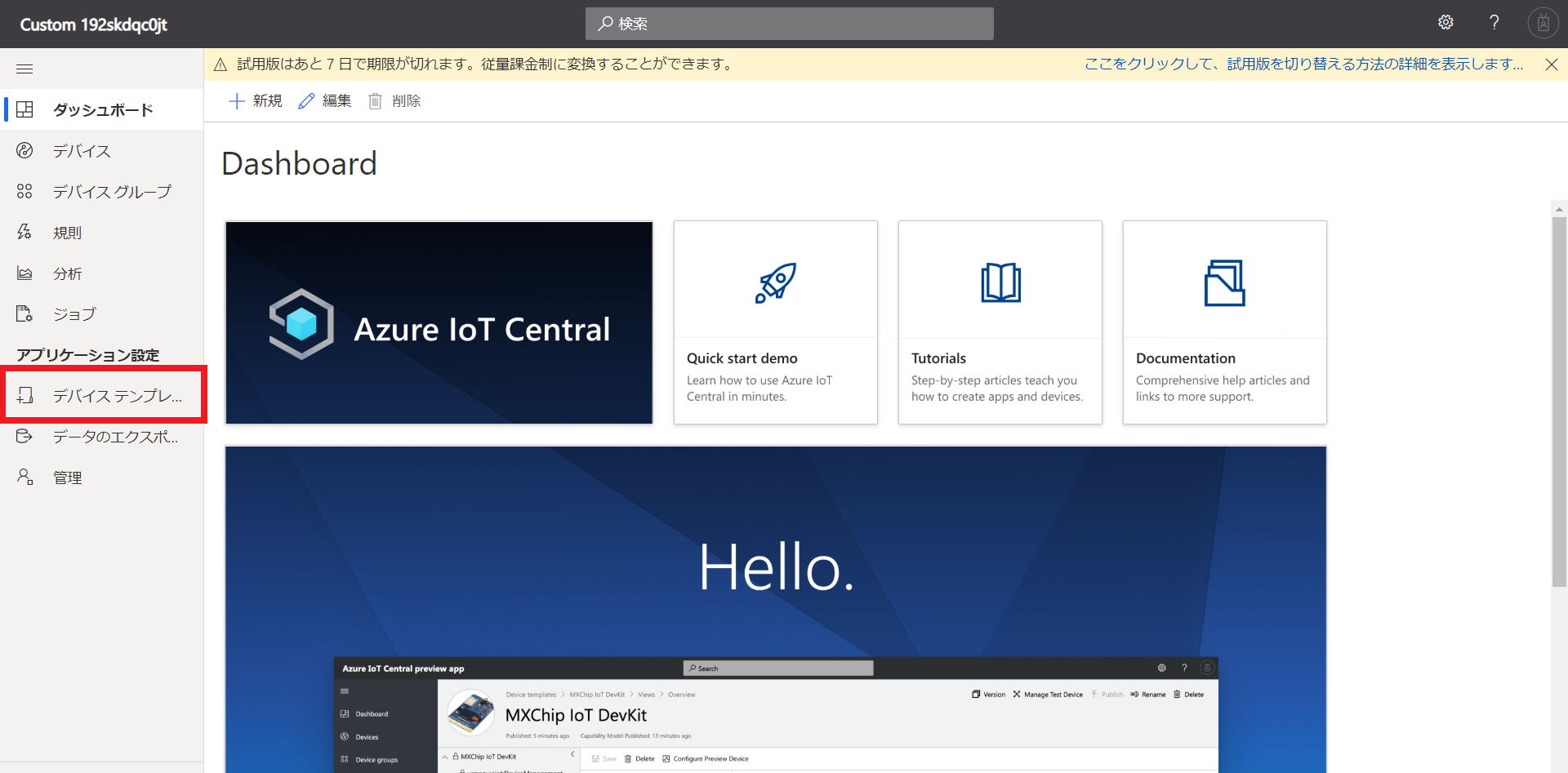
Task: Open データのエクスポート in the sidebar
Action: 102,436
